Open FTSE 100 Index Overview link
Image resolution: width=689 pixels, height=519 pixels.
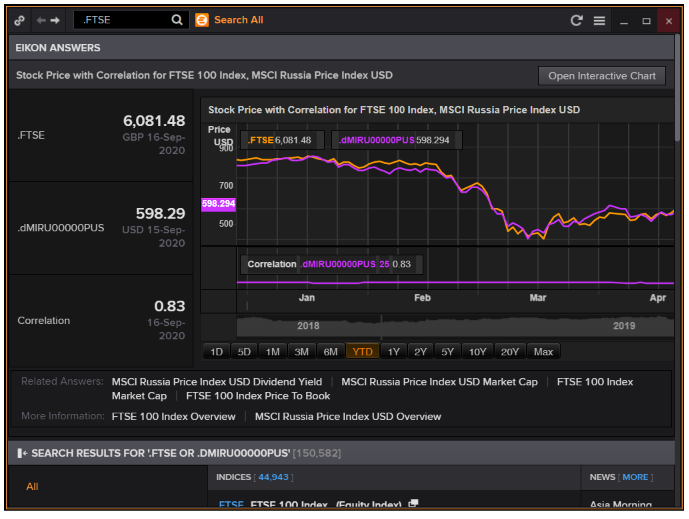point(173,416)
